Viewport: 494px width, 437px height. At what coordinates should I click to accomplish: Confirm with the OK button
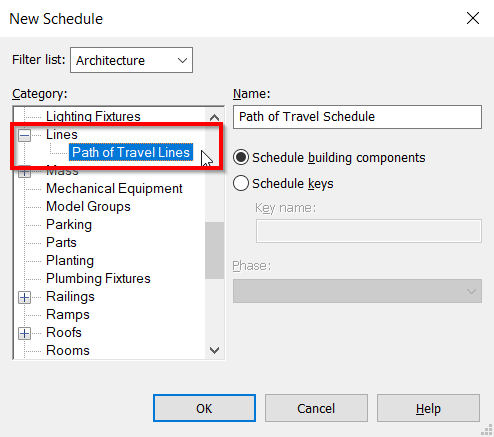[204, 408]
